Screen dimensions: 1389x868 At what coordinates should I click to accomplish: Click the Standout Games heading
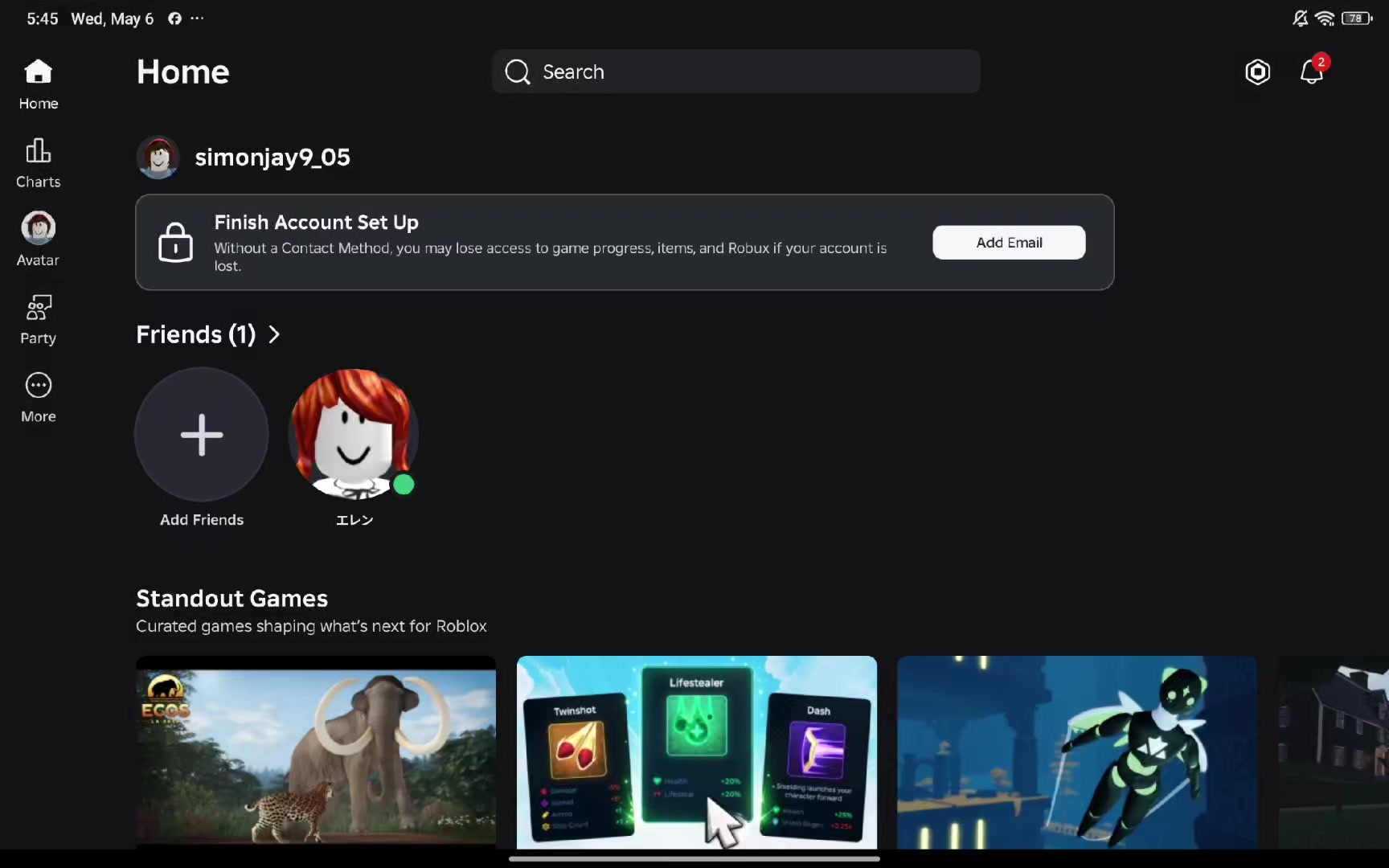[x=232, y=599]
